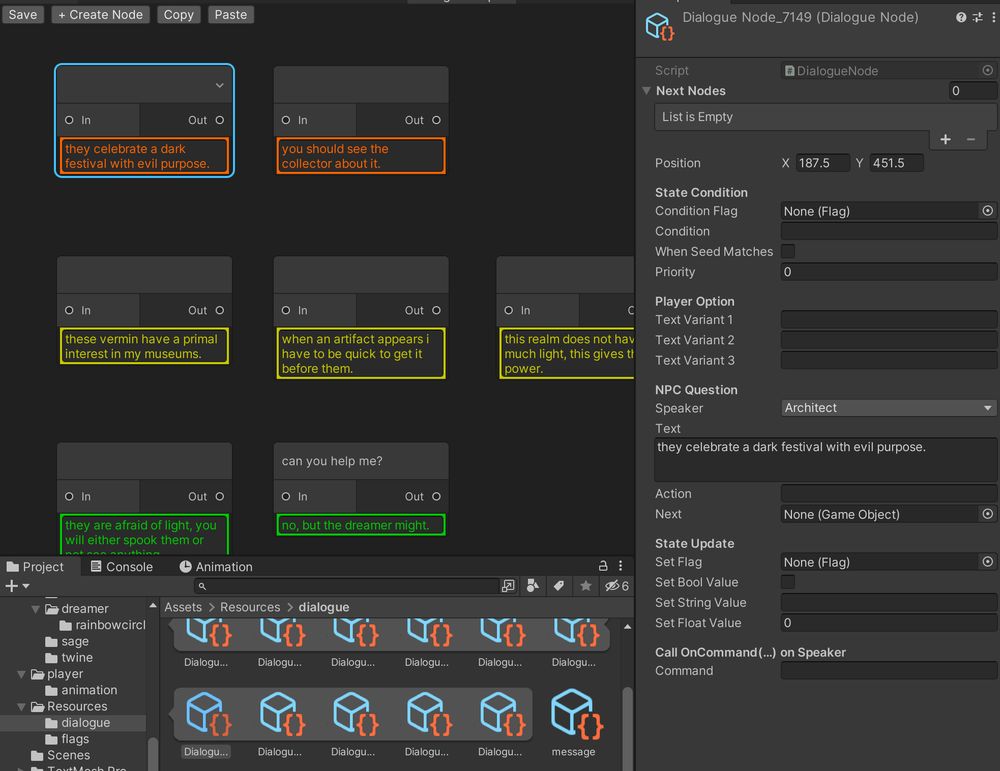Collapse the Next Nodes list foldout
Image resolution: width=1000 pixels, height=771 pixels.
click(x=647, y=91)
